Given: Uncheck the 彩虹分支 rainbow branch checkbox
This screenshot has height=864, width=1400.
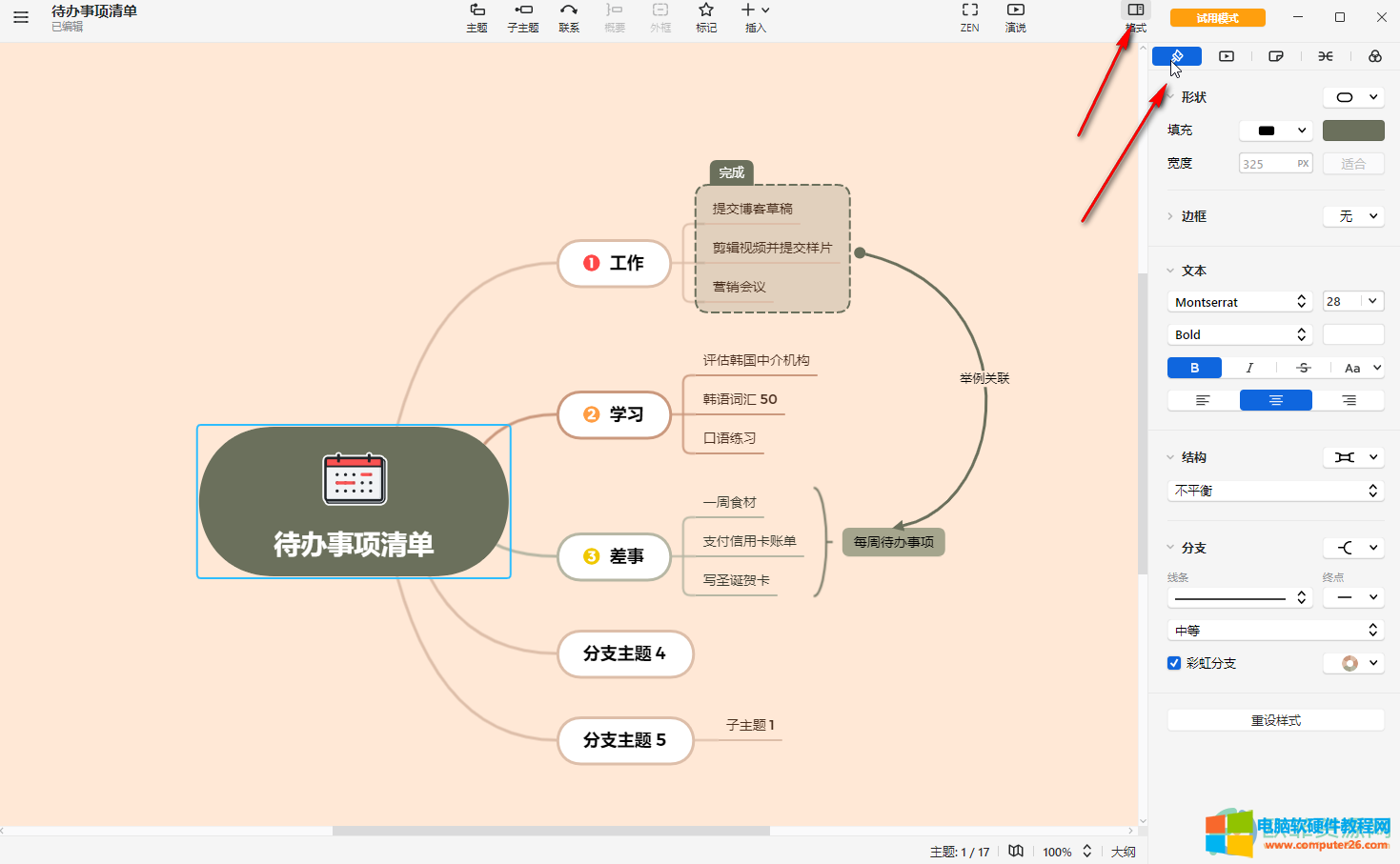Looking at the screenshot, I should pos(1174,663).
